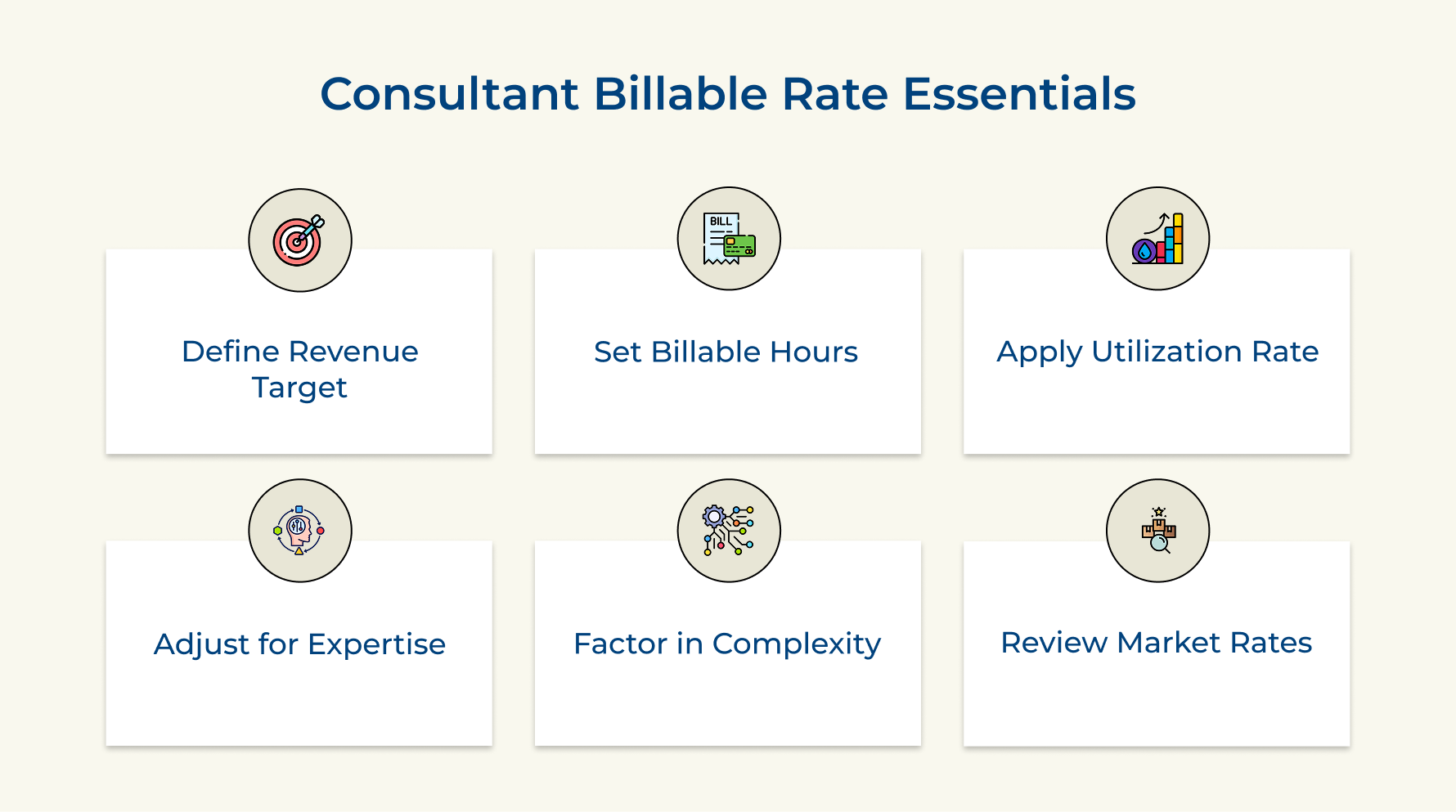
Task: Select the Define Revenue Target text
Action: click(299, 369)
